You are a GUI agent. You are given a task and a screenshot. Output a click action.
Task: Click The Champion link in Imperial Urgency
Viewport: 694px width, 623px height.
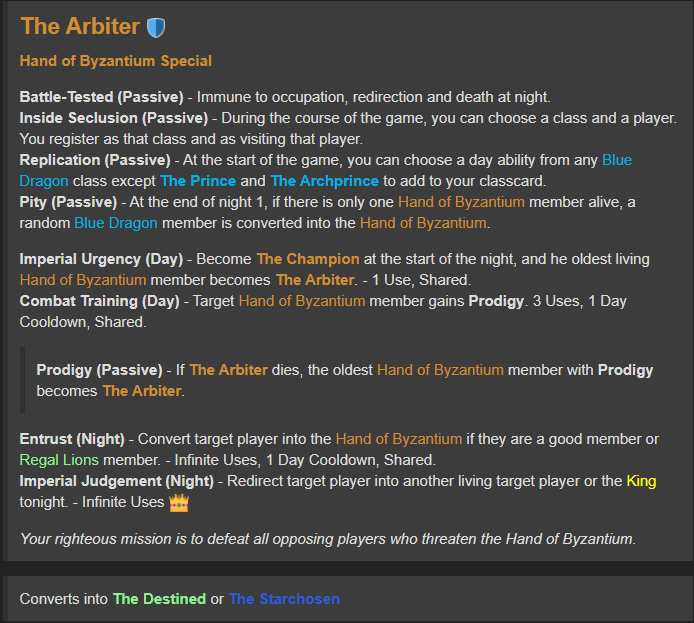(x=308, y=259)
